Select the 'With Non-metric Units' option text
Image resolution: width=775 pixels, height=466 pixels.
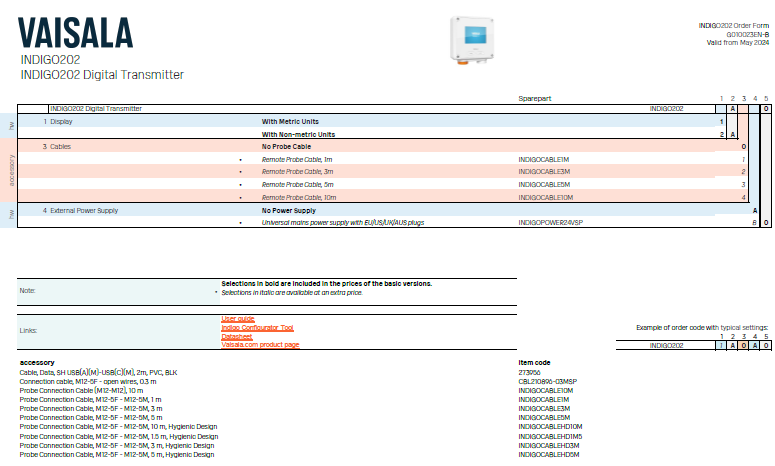coord(298,134)
